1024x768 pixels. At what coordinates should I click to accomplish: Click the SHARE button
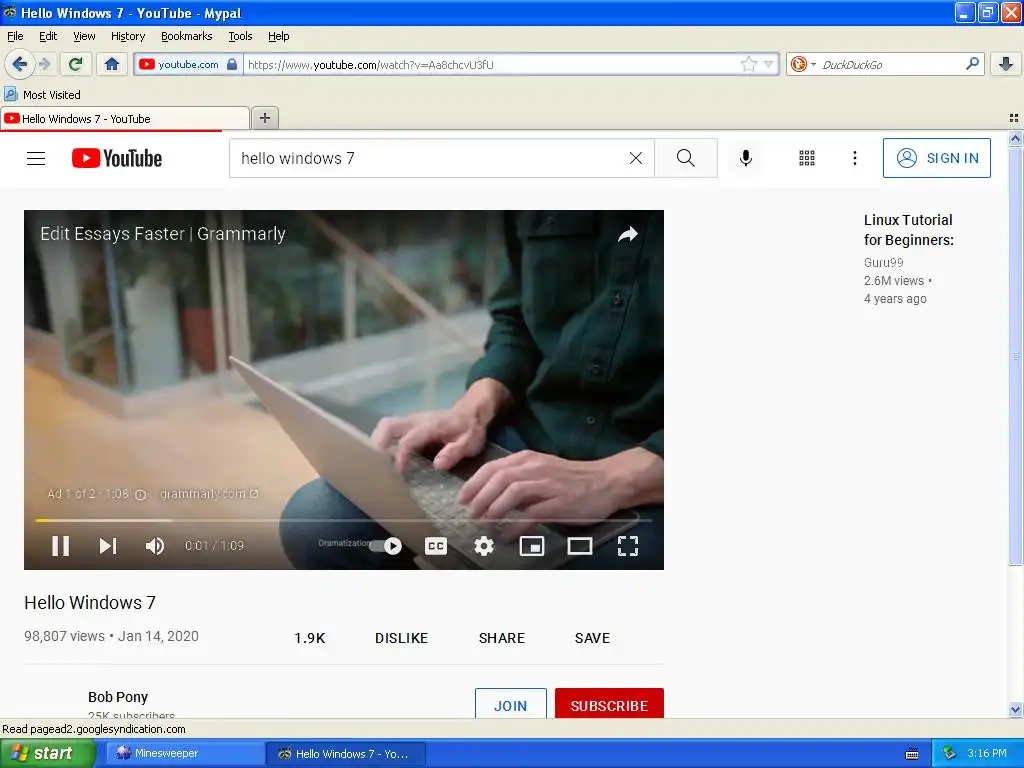click(502, 638)
